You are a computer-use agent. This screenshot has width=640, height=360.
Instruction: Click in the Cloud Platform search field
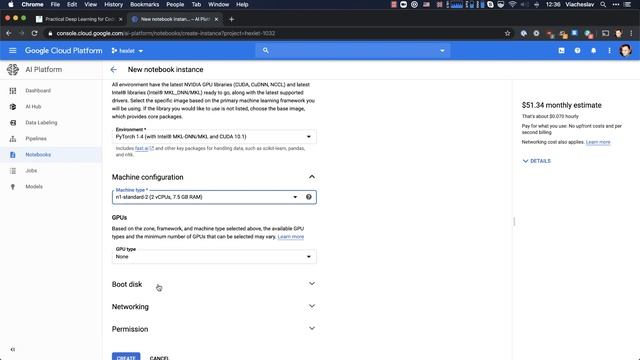[353, 51]
